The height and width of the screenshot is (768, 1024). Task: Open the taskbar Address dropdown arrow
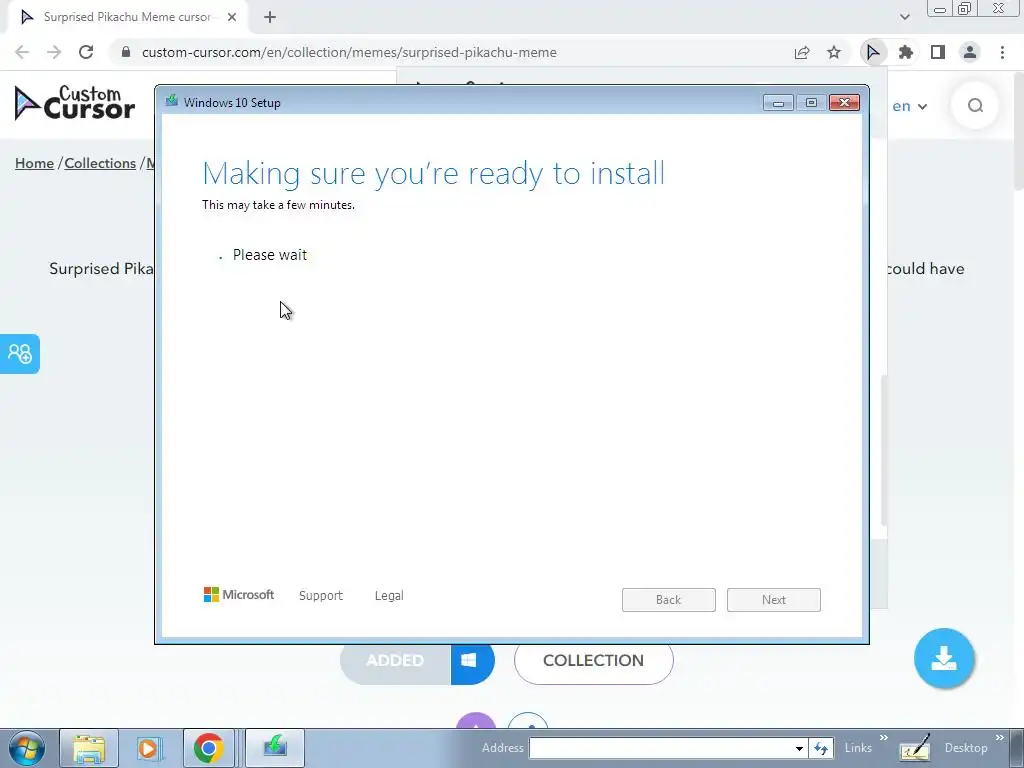pos(799,748)
